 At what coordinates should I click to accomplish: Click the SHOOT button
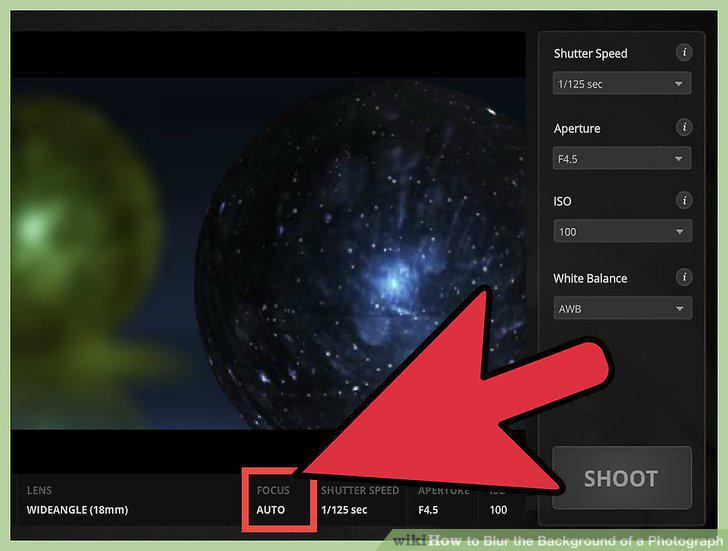622,478
